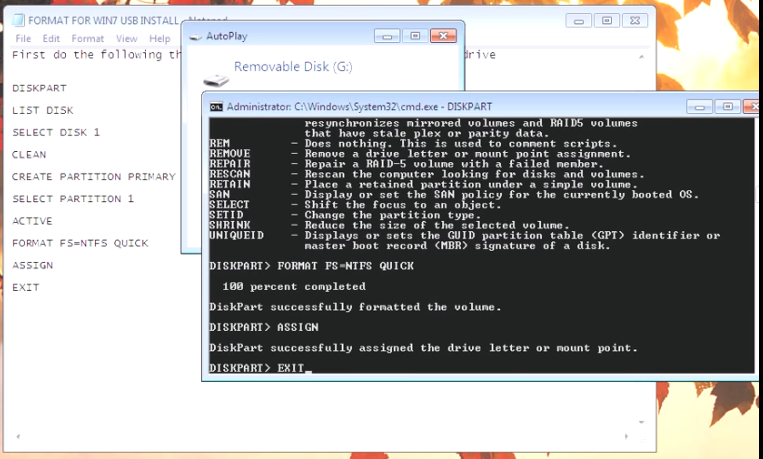Screen dimensions: 763x459
Task: Open the View menu in Notepad
Action: (x=126, y=39)
